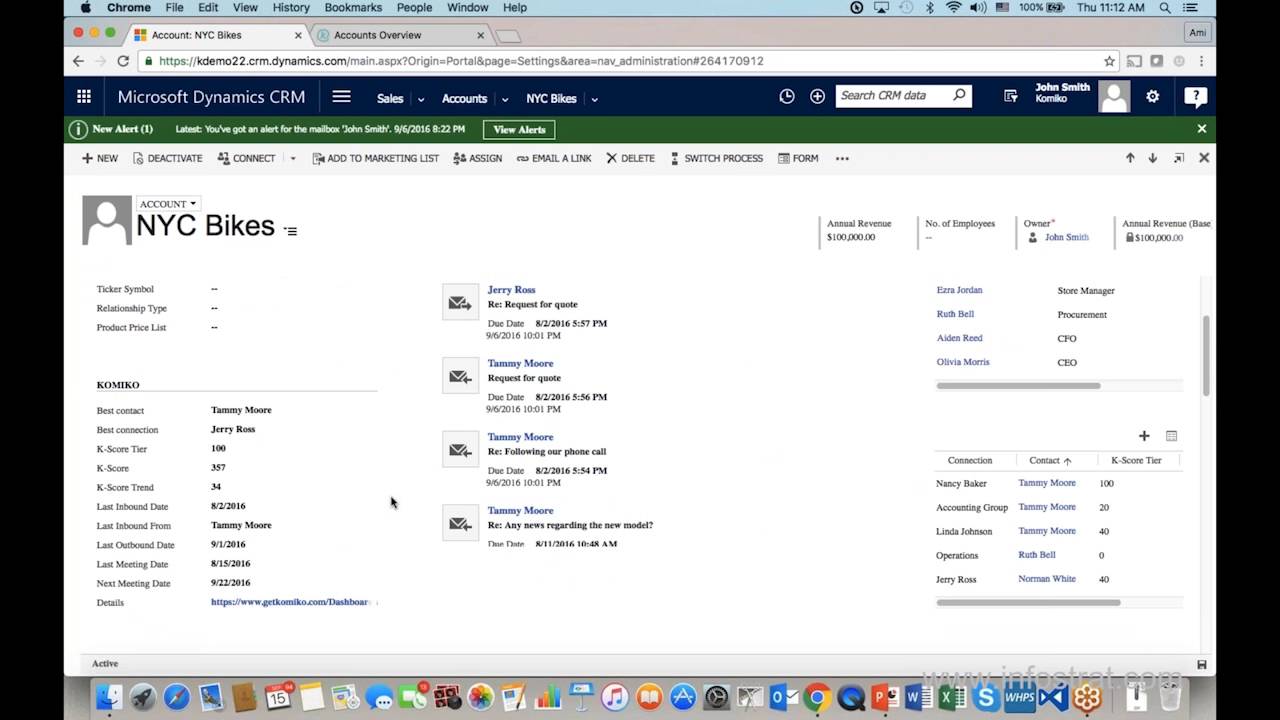
Task: Open advanced find icon next to John Smith
Action: click(1011, 96)
